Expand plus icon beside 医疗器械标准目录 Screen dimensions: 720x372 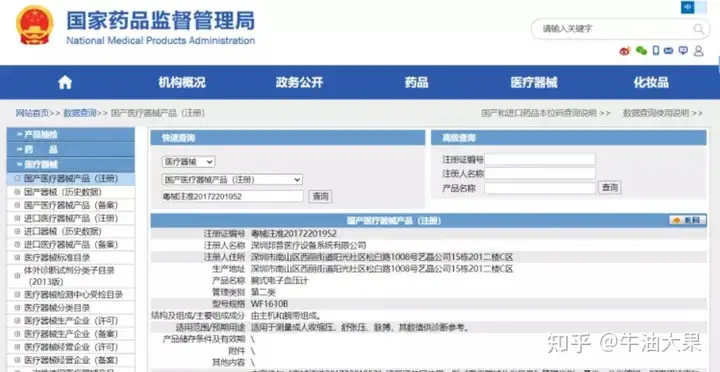(17, 258)
